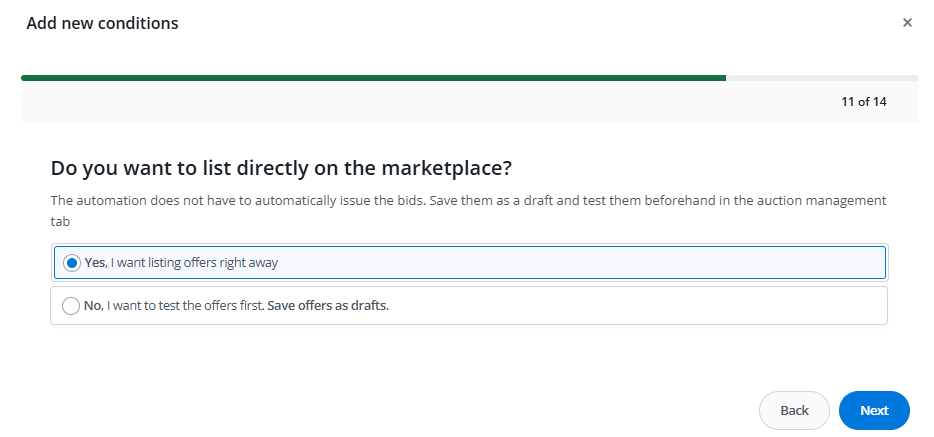The width and height of the screenshot is (934, 437).
Task: Click the gray strip beside the step counter
Action: pyautogui.click(x=400, y=101)
